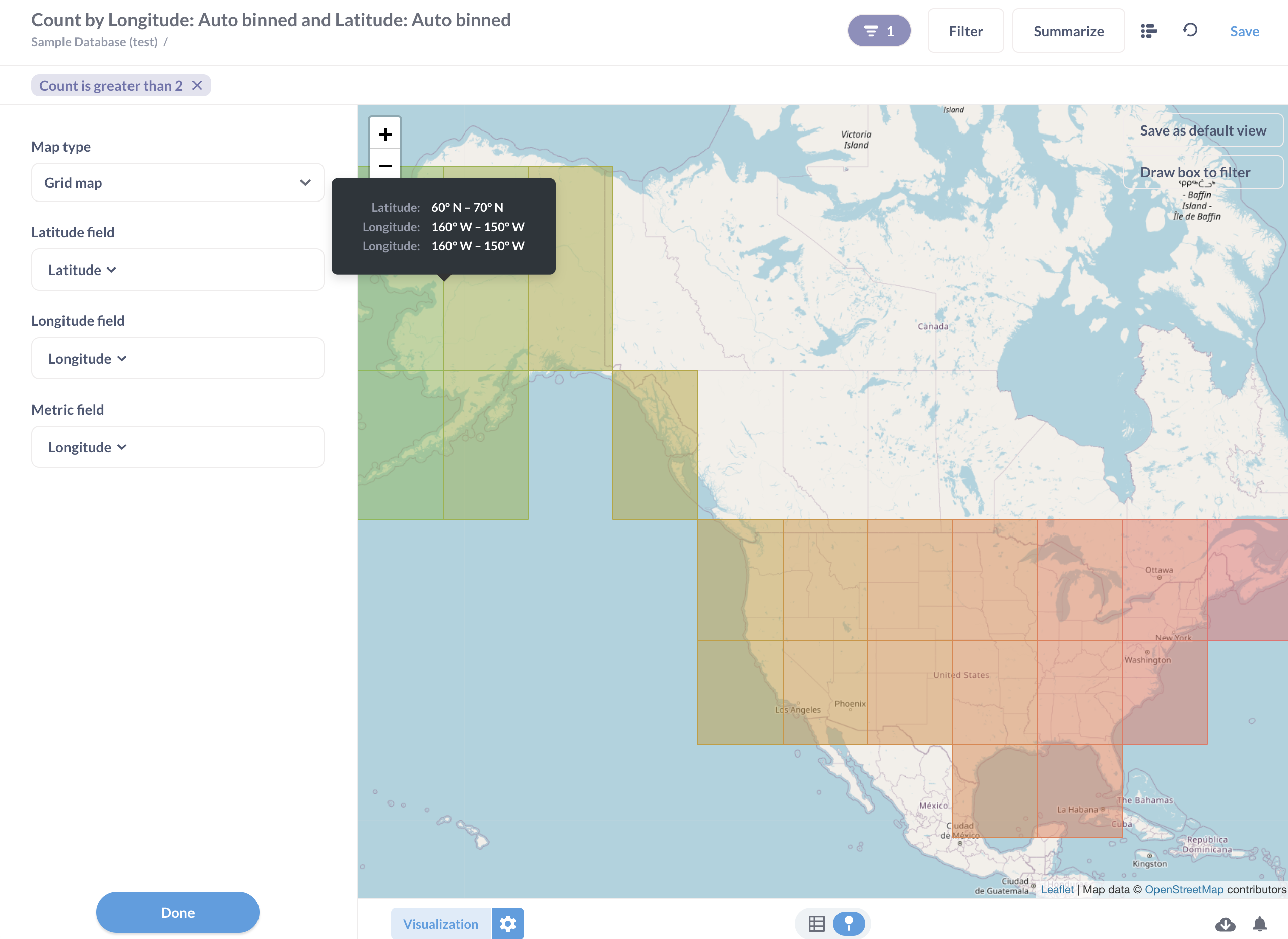Zoom out on the map
This screenshot has width=1288, height=939.
point(385,165)
